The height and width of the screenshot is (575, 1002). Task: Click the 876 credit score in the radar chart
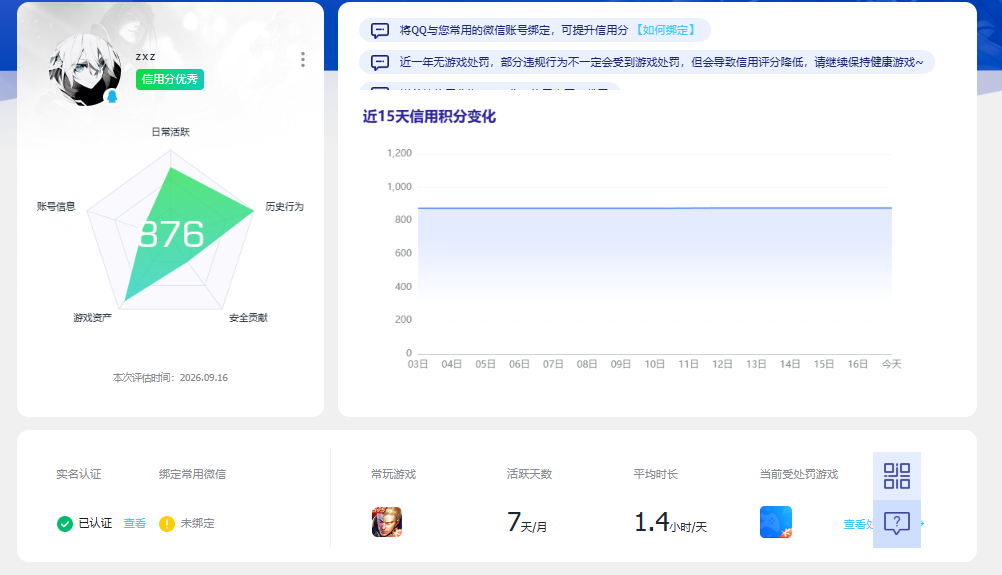pyautogui.click(x=171, y=234)
